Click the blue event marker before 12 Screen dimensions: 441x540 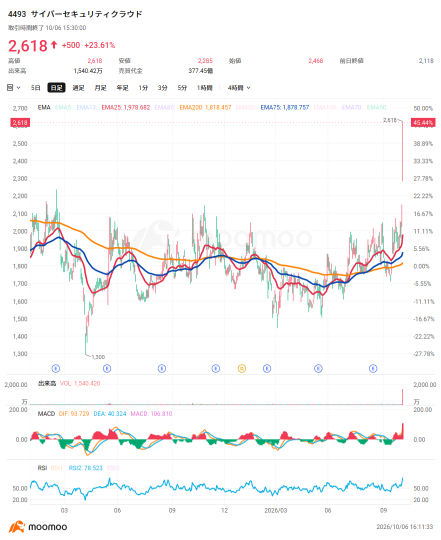pos(216,368)
